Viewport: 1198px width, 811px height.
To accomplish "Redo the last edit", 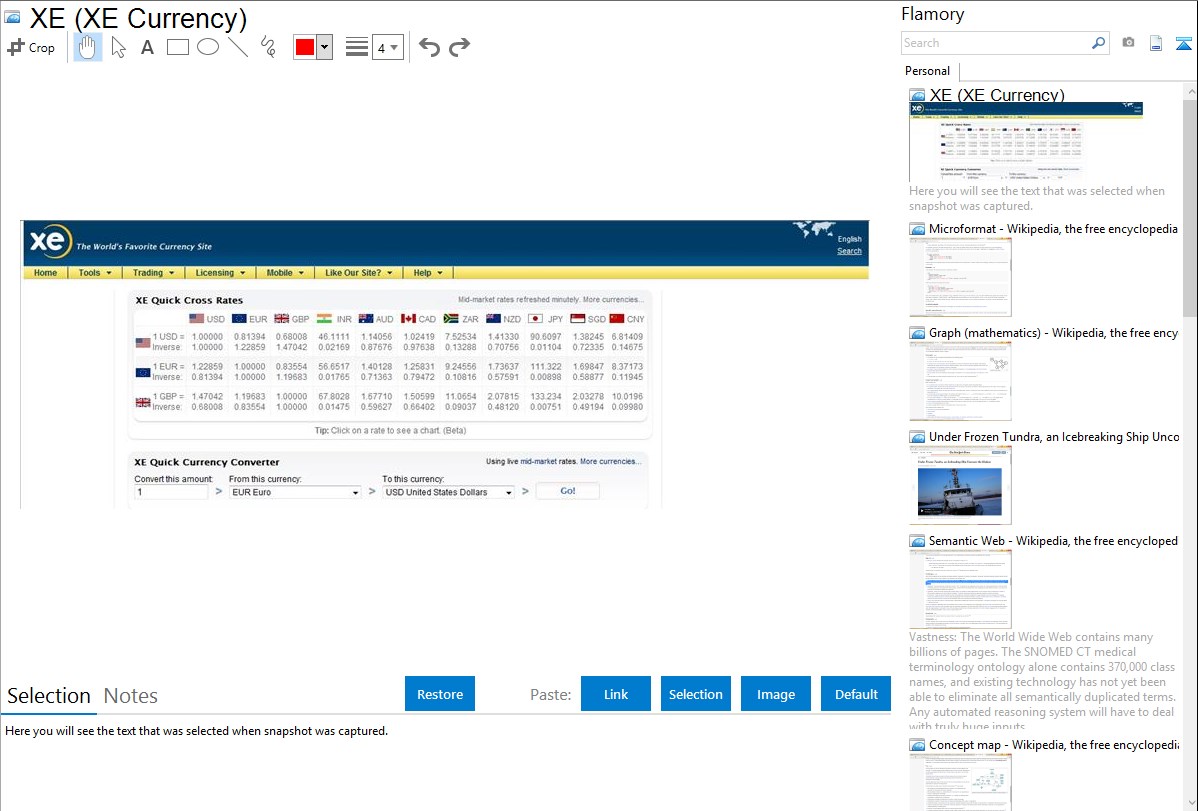I will (459, 47).
